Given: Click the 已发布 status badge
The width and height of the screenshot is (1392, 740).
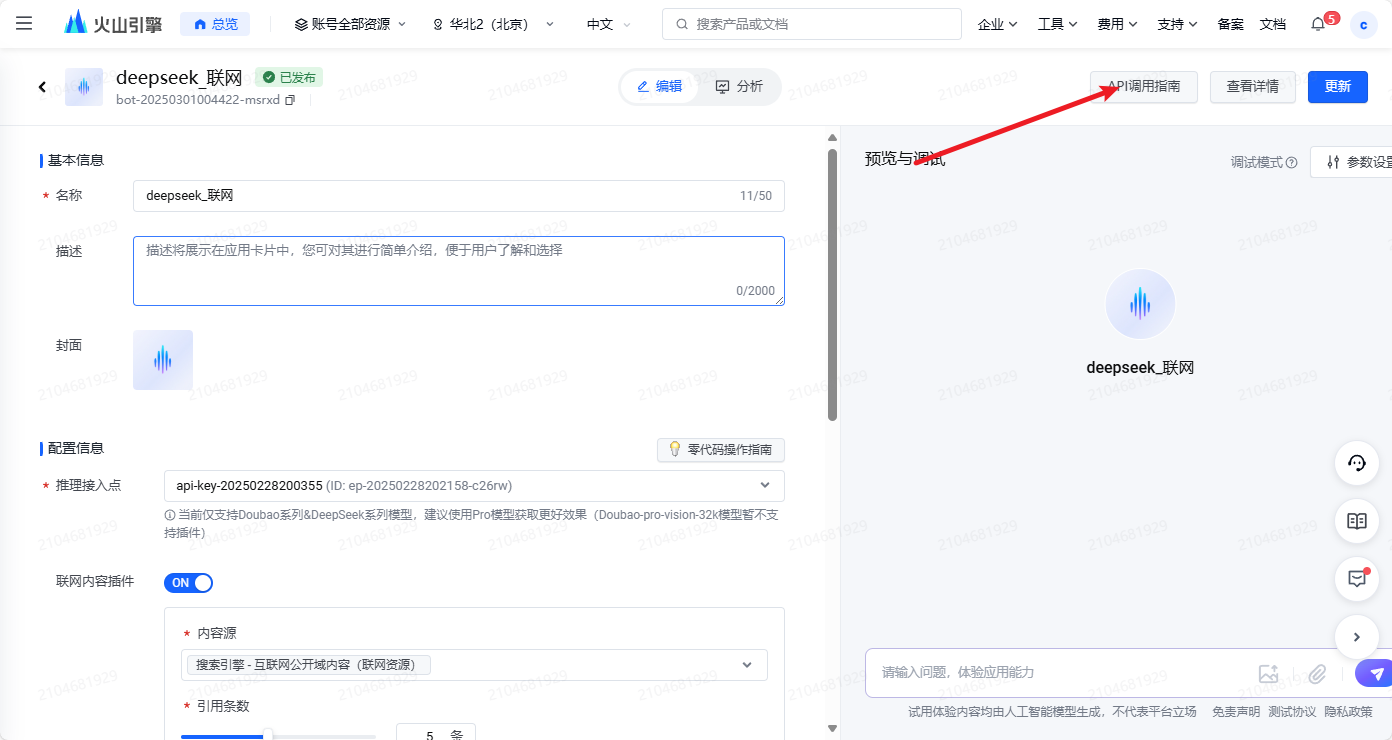Looking at the screenshot, I should pyautogui.click(x=289, y=77).
